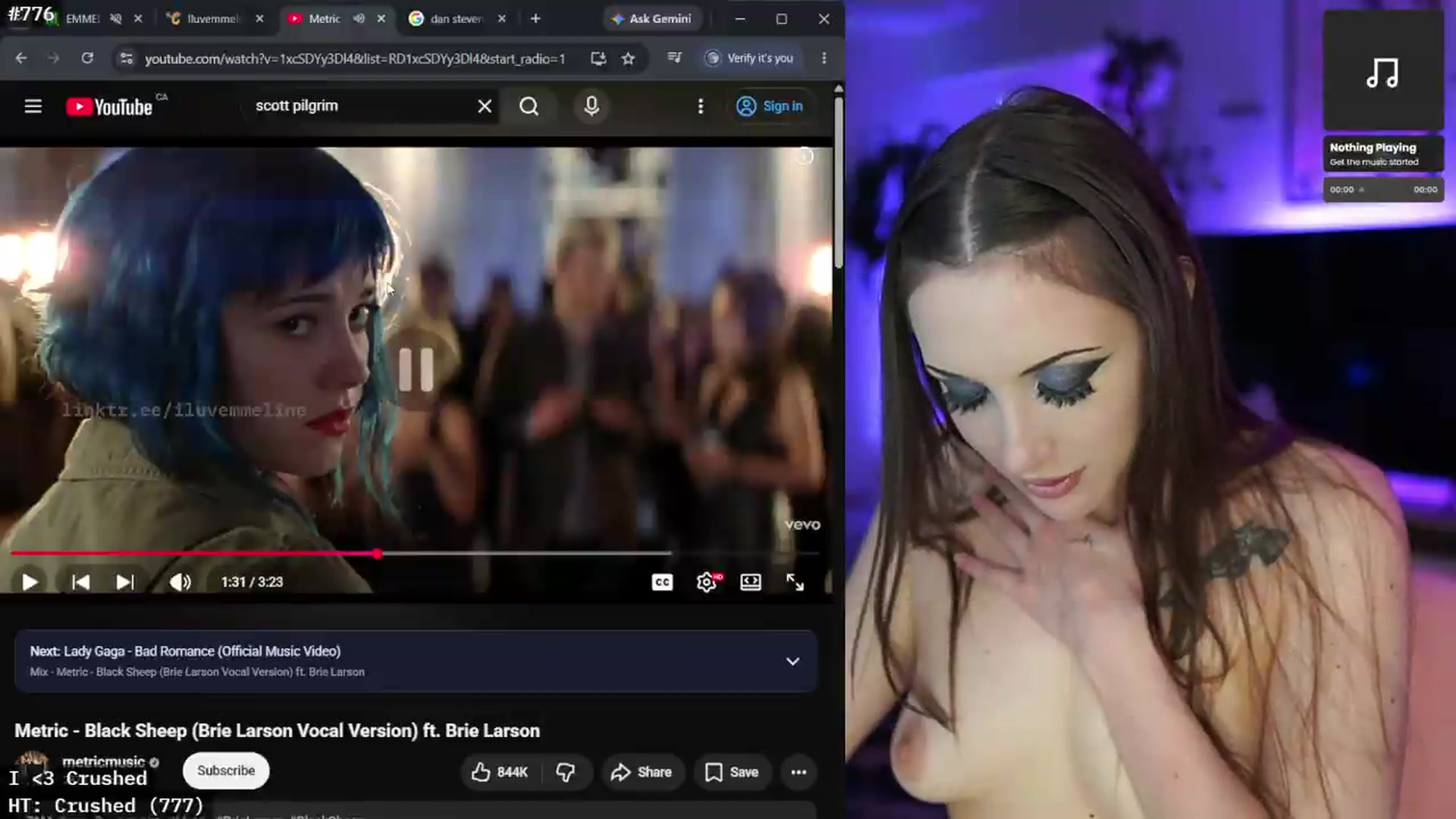1456x819 pixels.
Task: Skip to next video
Action: point(125,582)
